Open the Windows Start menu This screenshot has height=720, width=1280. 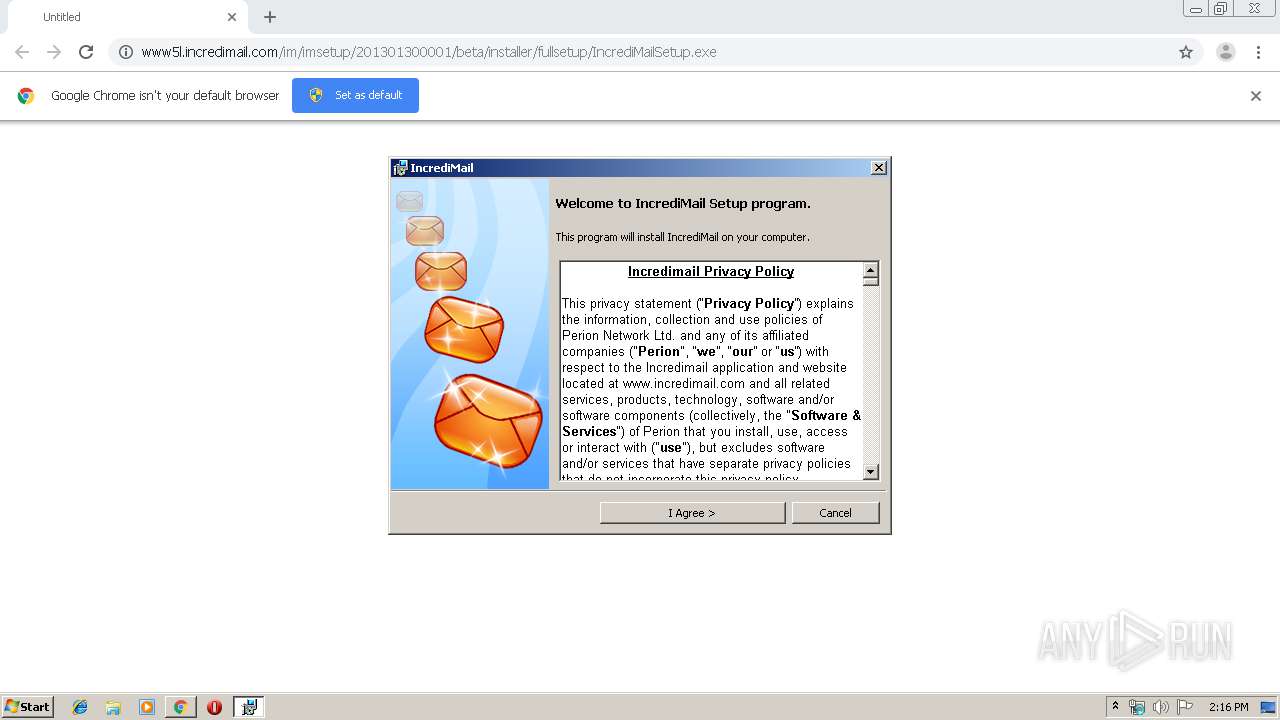click(x=27, y=707)
